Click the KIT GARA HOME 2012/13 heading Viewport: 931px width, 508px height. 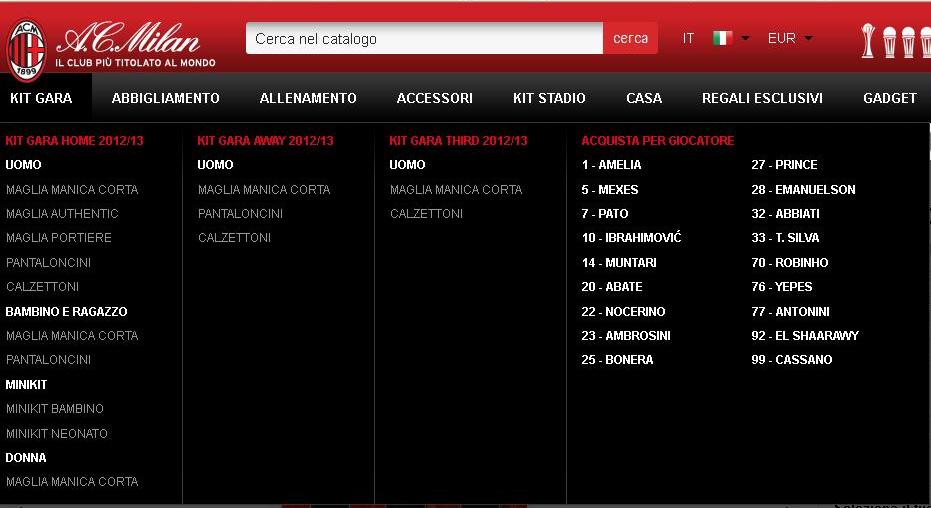pyautogui.click(x=75, y=141)
